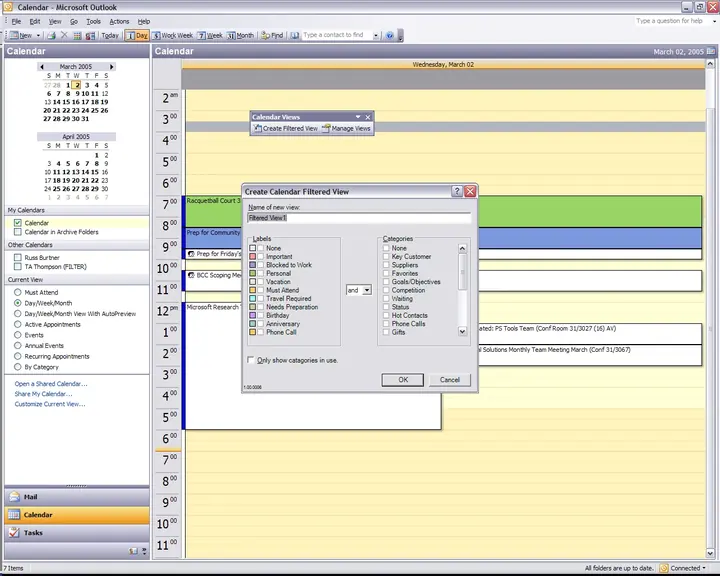The width and height of the screenshot is (720, 576).
Task: Click the Print icon in toolbar
Action: point(51,35)
